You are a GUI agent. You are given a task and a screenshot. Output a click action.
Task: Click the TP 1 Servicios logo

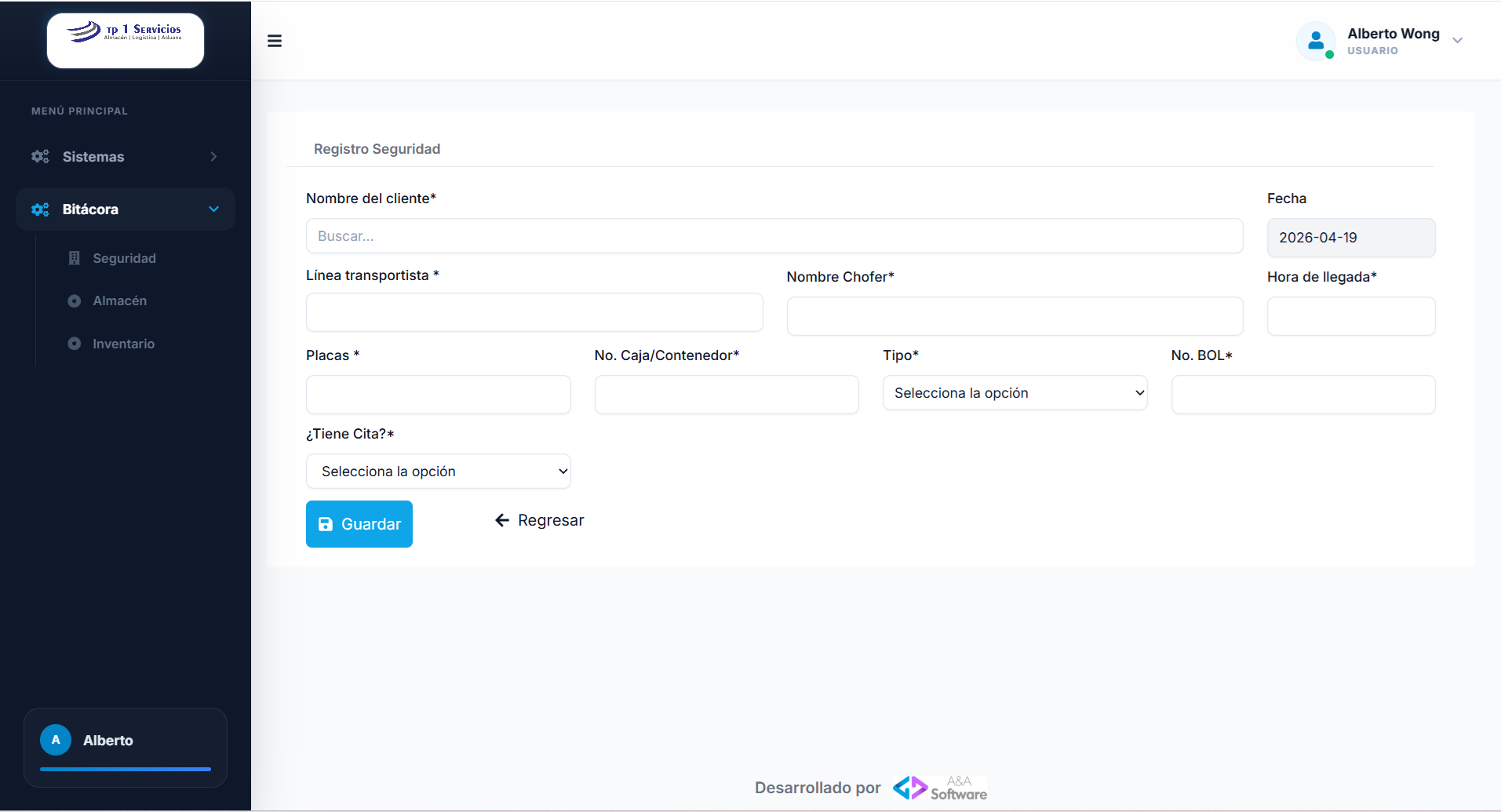(126, 41)
